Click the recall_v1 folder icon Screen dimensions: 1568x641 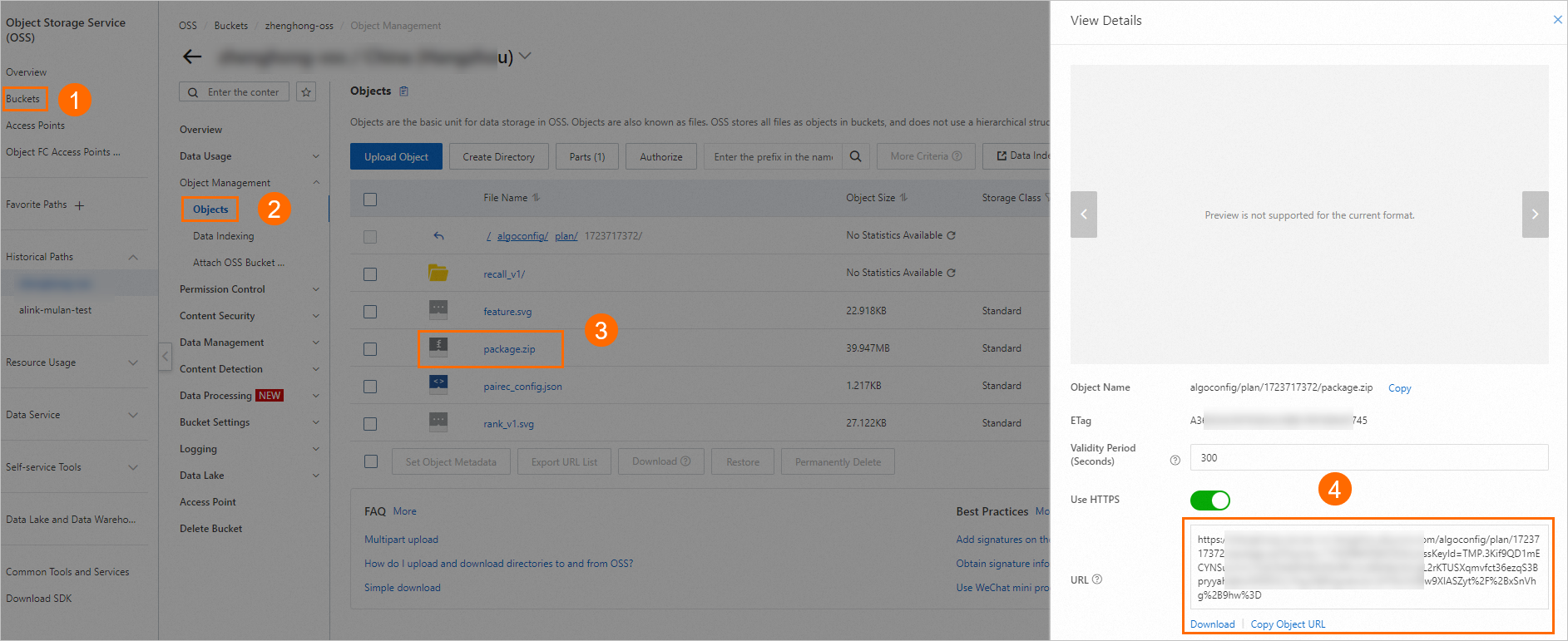[x=438, y=273]
